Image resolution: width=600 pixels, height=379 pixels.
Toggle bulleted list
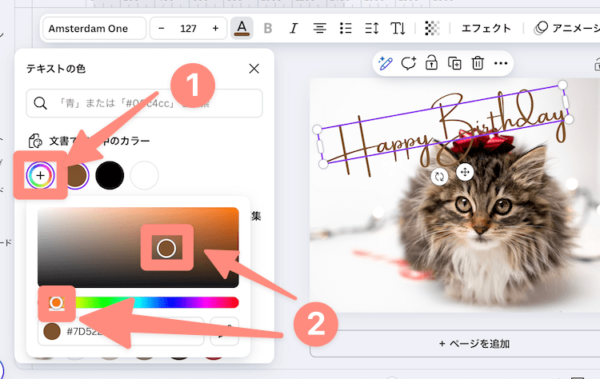346,28
